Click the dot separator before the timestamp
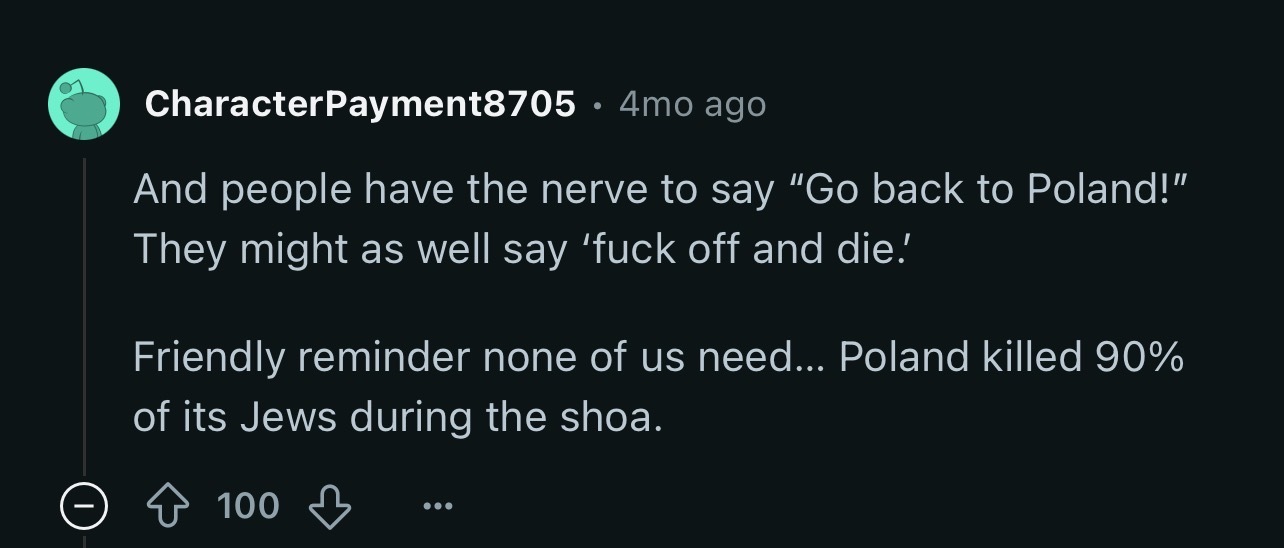1284x548 pixels. pos(597,104)
